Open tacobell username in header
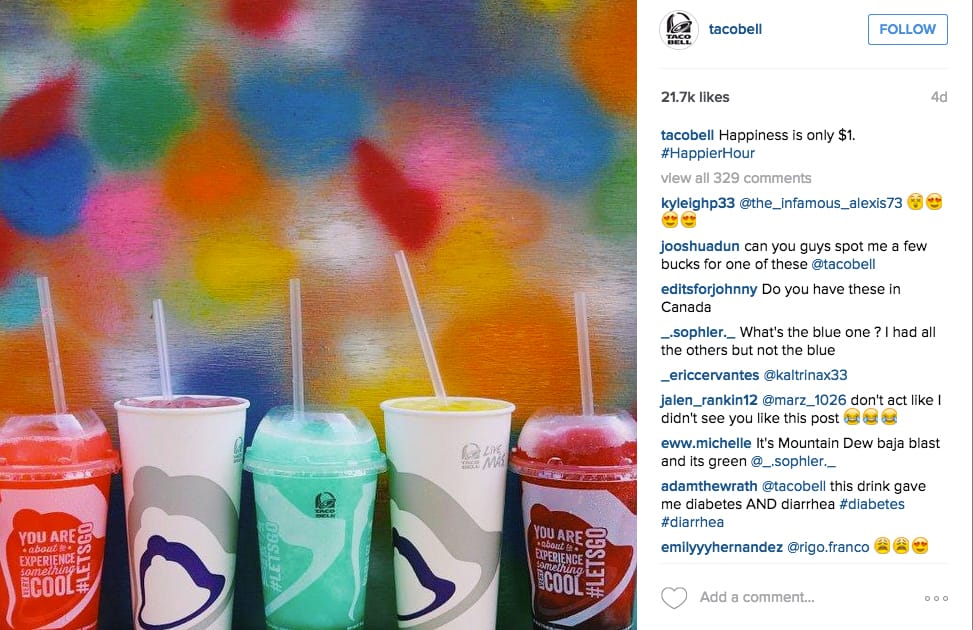973x630 pixels. tap(735, 29)
